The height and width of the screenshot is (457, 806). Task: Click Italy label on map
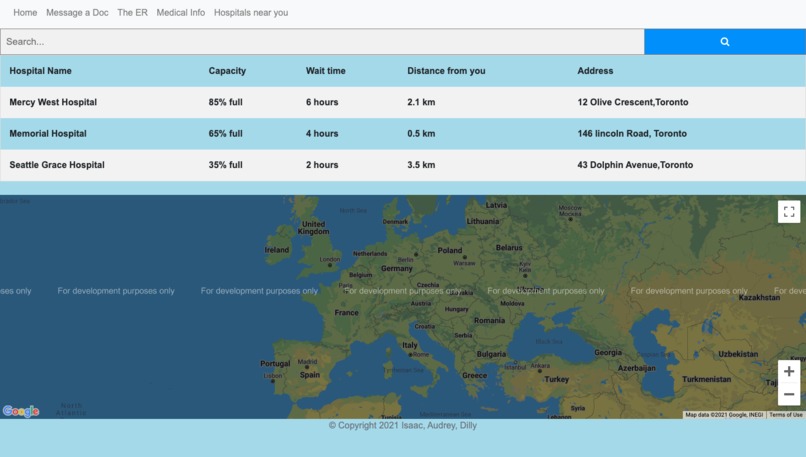point(410,345)
